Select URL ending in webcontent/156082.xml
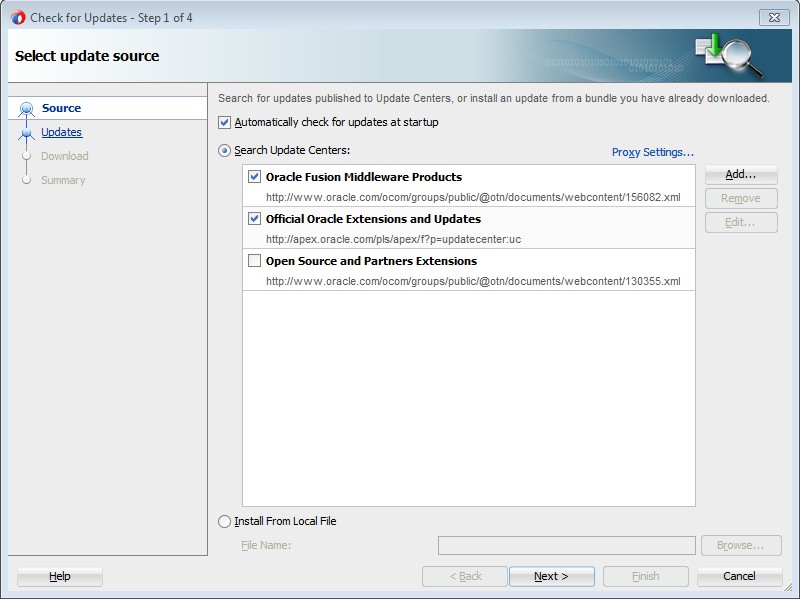The image size is (800, 599). click(x=473, y=197)
